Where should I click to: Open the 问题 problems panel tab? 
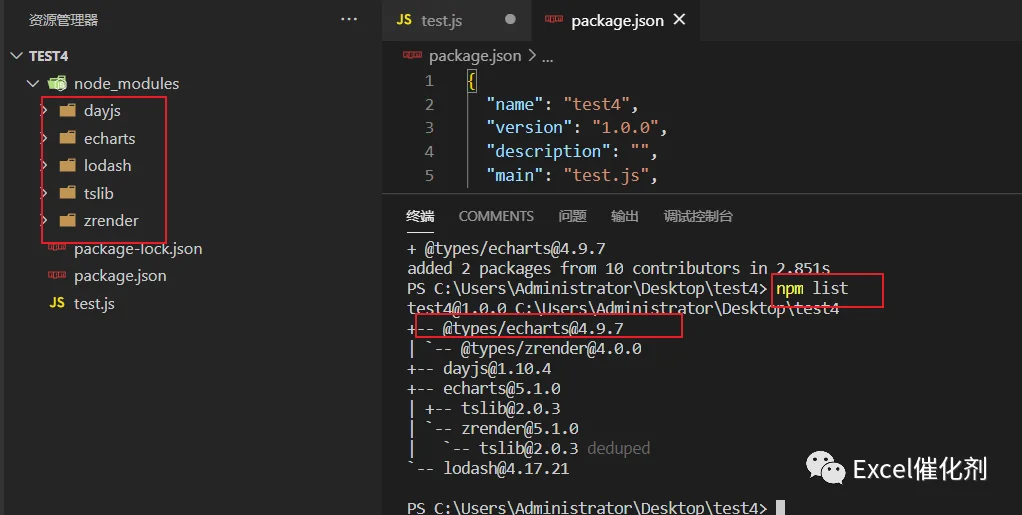[x=572, y=216]
